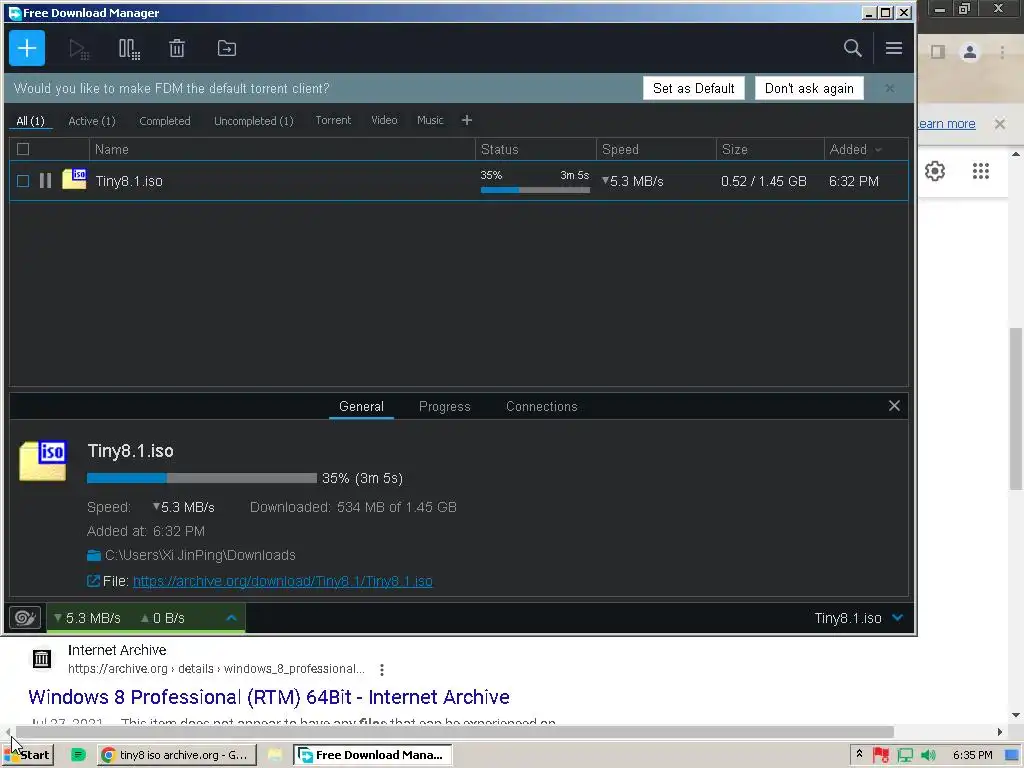Click Internet Archive favicon in search result
The image size is (1024, 768).
42,659
